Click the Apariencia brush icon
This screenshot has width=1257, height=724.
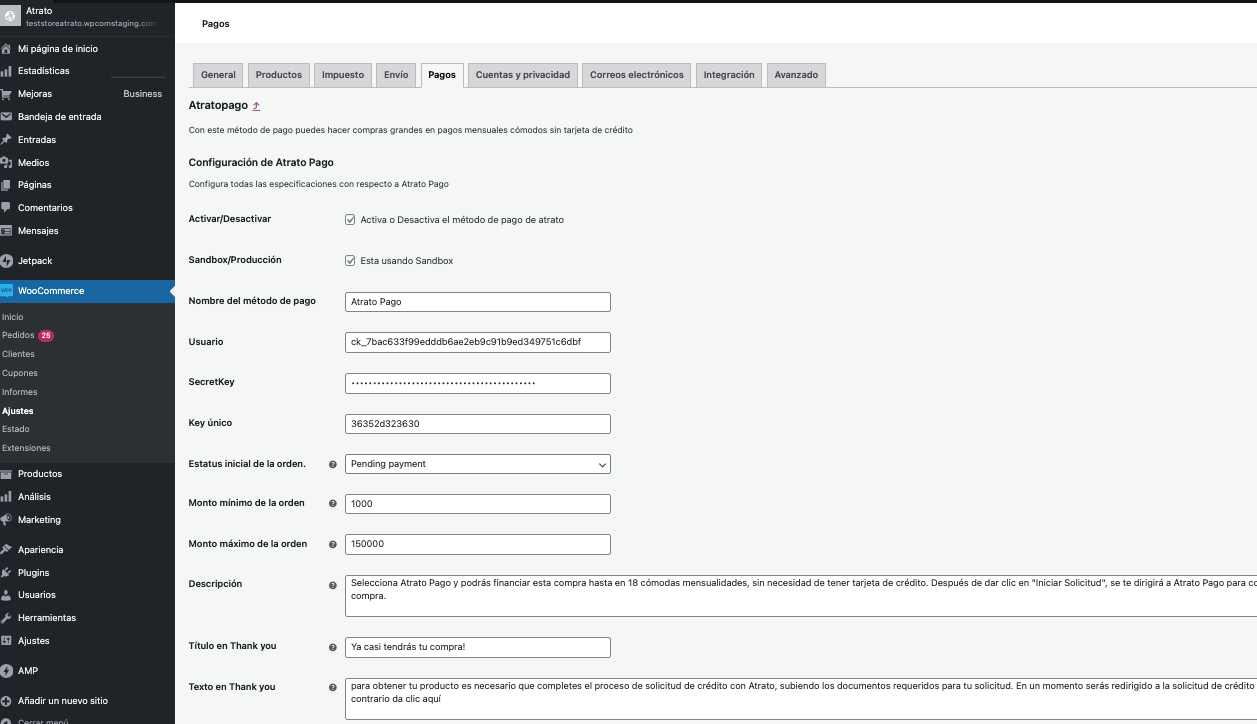click(x=7, y=550)
